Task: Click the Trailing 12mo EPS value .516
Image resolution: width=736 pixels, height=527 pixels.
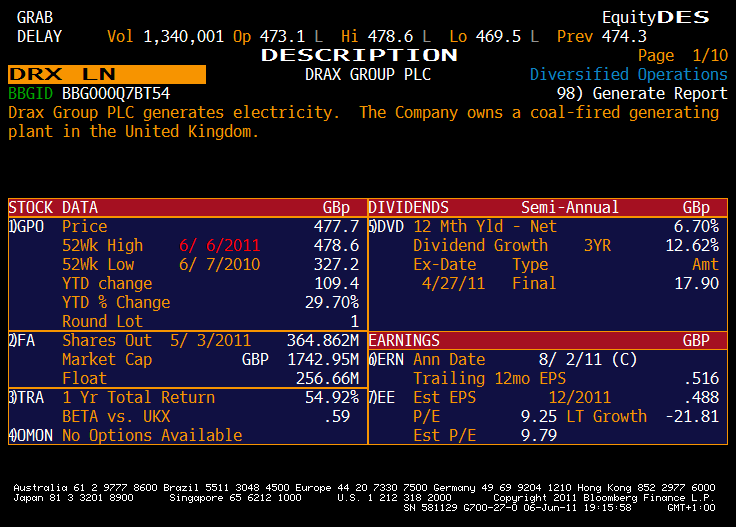Action: pos(701,379)
